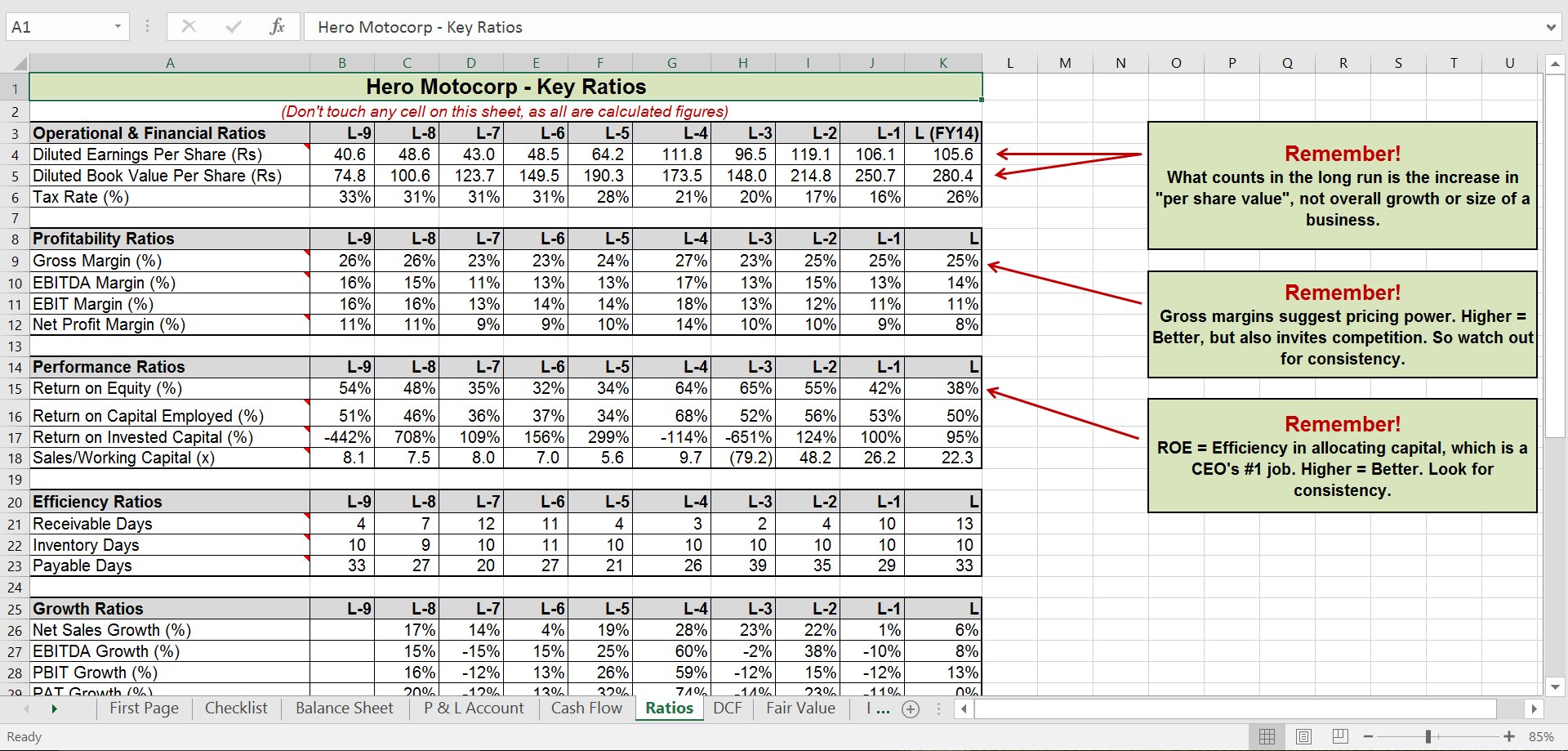Click the L (FY14) header cell
This screenshot has height=751, width=1568.
[x=943, y=133]
